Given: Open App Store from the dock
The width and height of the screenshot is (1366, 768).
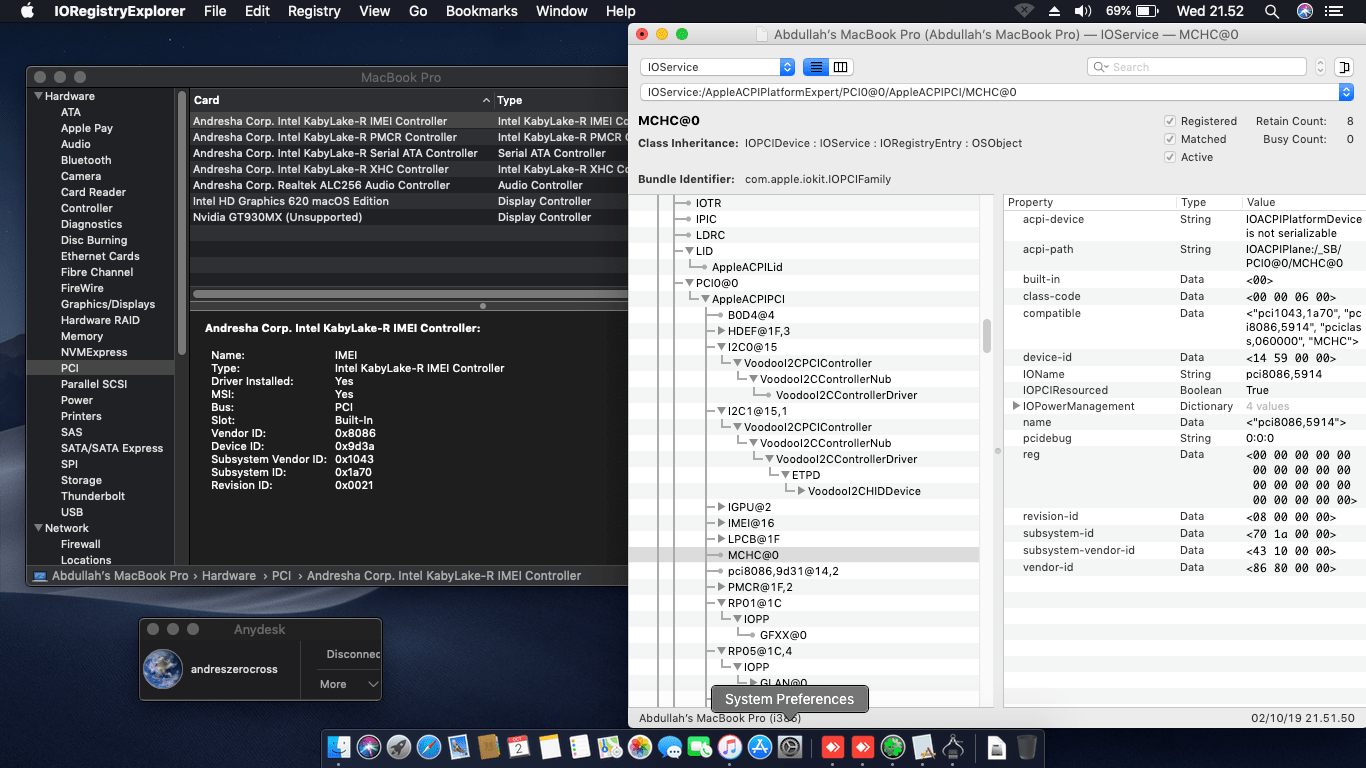Looking at the screenshot, I should pos(760,747).
